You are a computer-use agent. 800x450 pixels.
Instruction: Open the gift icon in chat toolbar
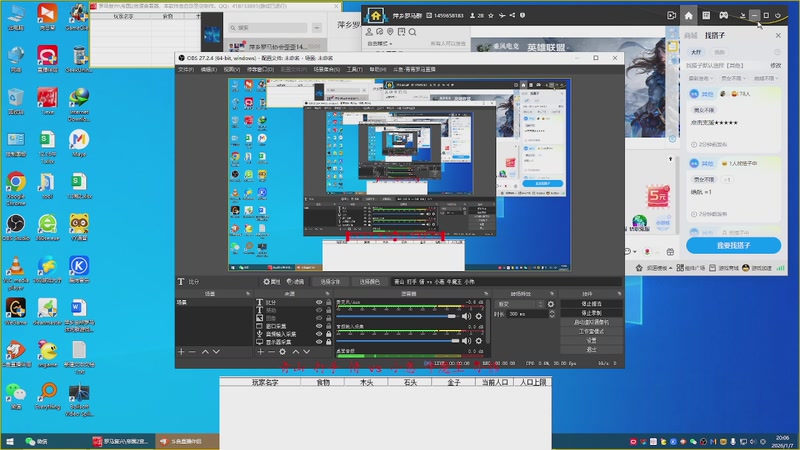tap(670, 252)
